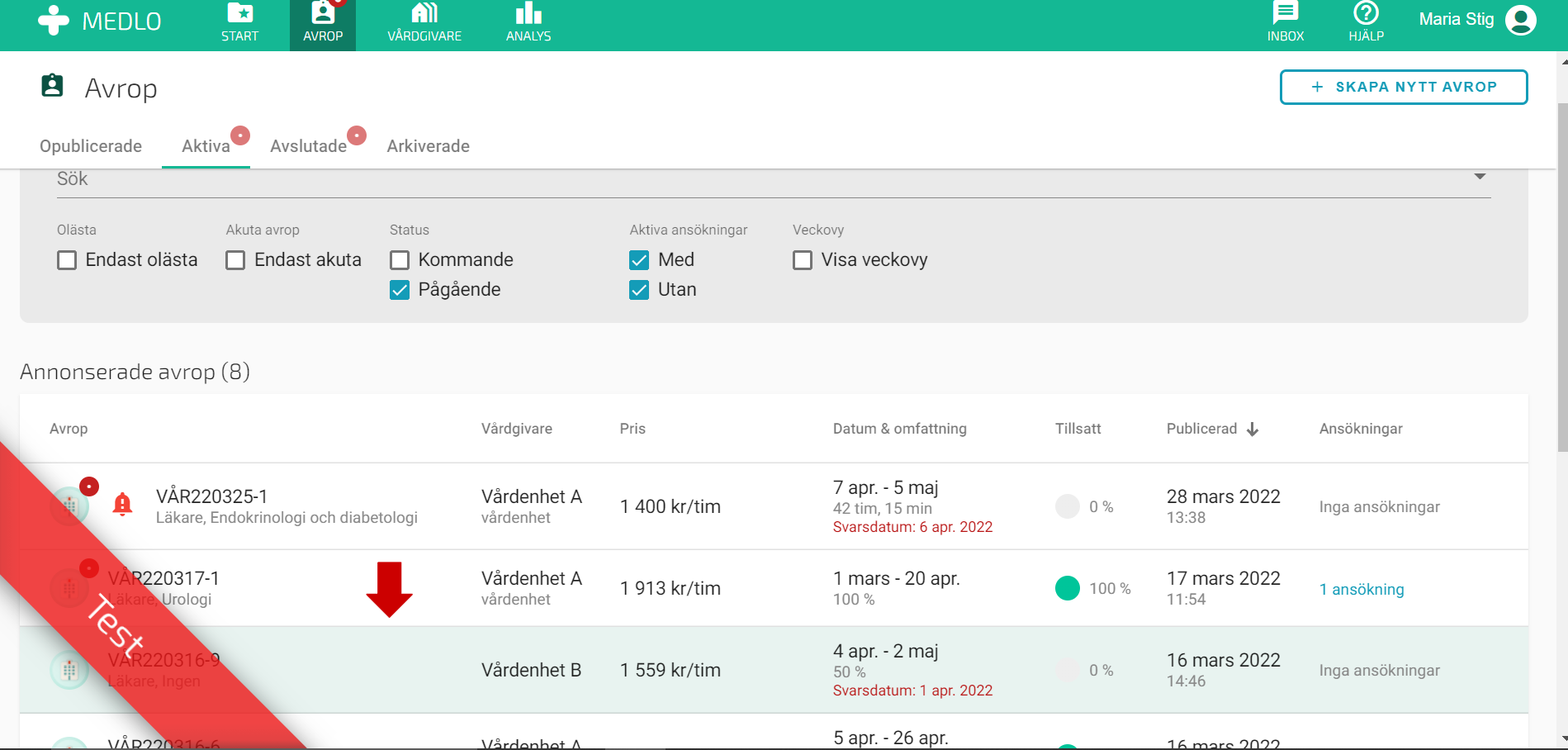Image resolution: width=1568 pixels, height=750 pixels.
Task: Uncheck the Utan ansökningar checkbox
Action: point(639,290)
